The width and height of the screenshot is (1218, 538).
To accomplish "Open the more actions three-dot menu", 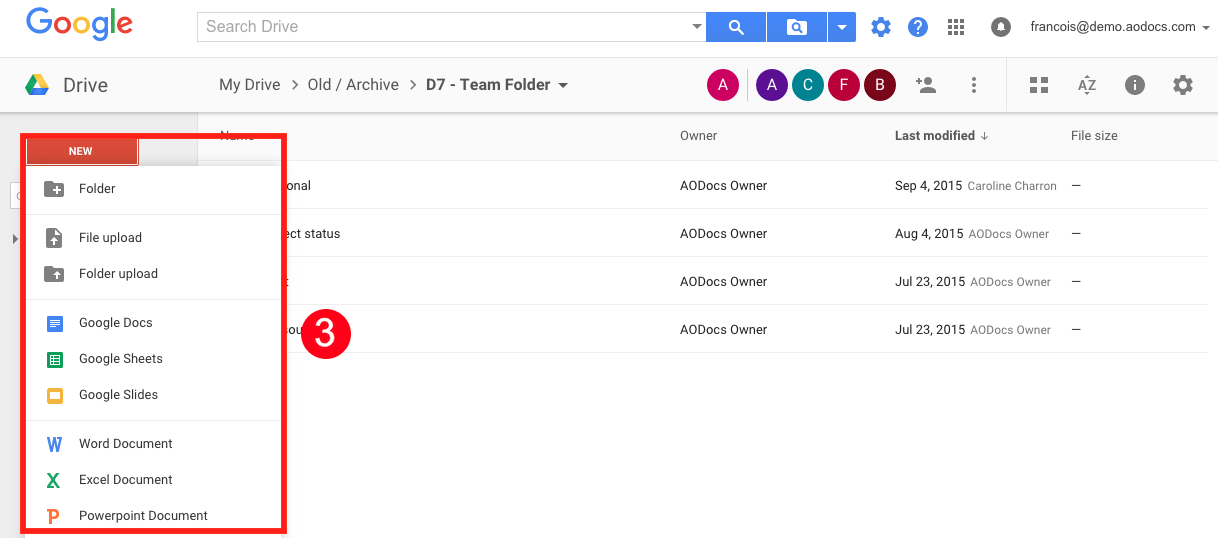I will click(x=974, y=85).
